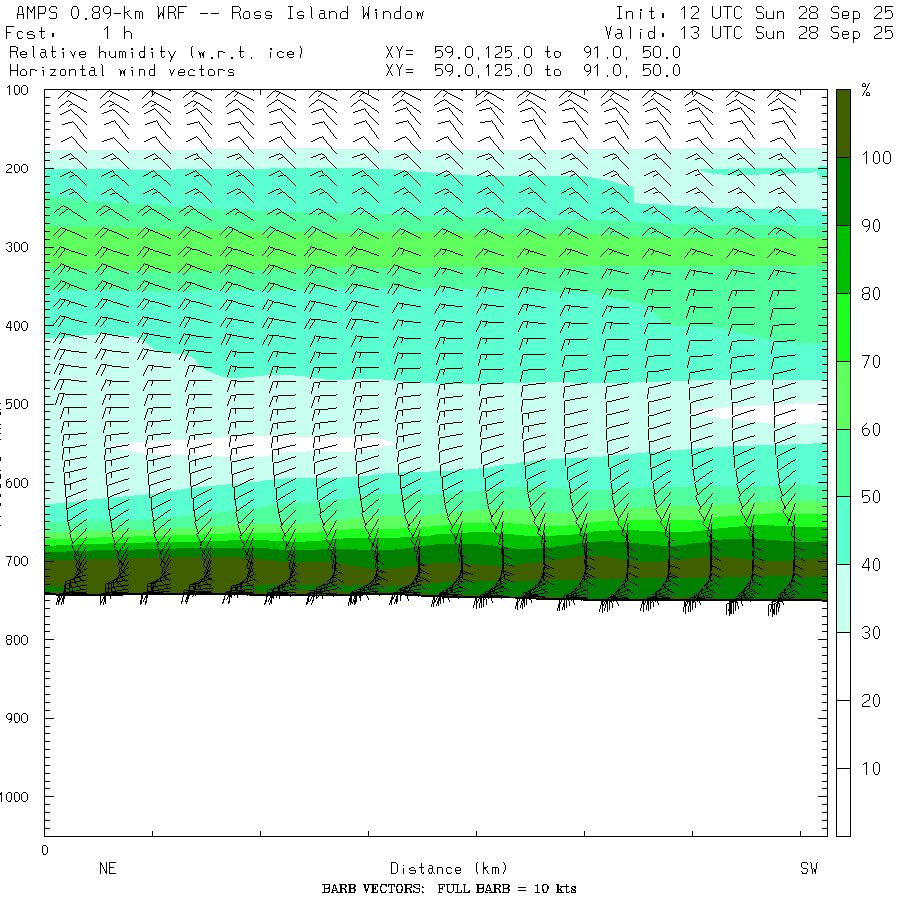Click the "Distance (km)" axis title

449,868
